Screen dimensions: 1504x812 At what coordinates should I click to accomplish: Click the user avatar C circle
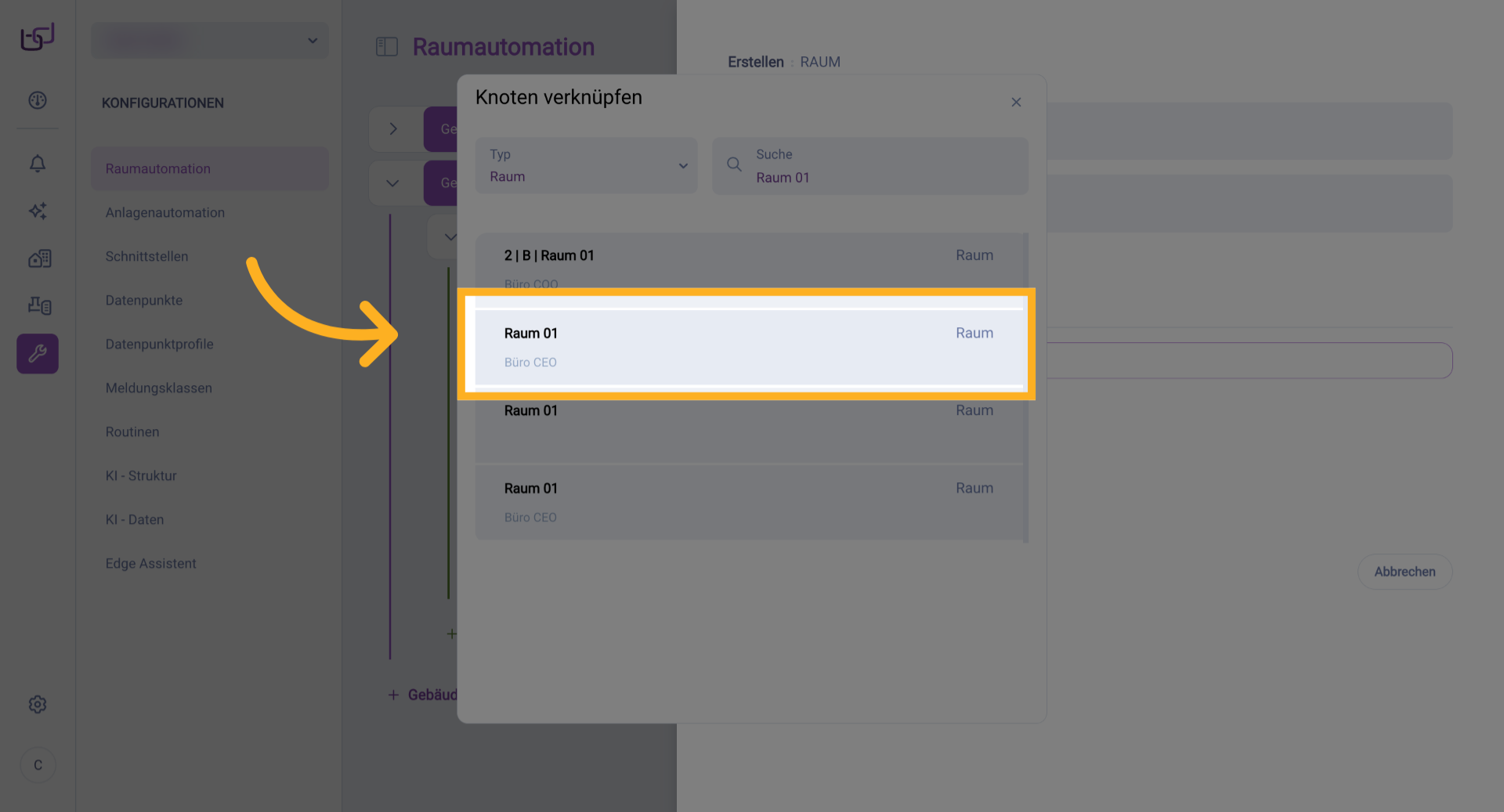point(38,765)
